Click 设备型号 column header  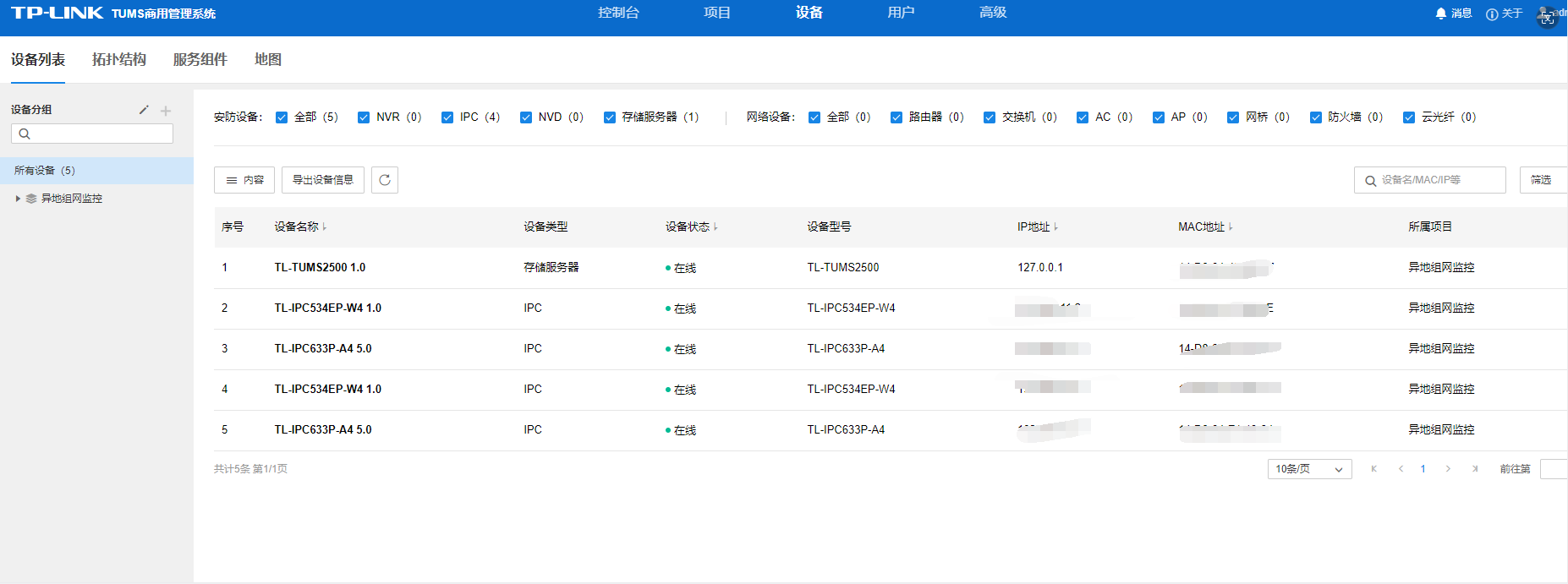pos(829,227)
